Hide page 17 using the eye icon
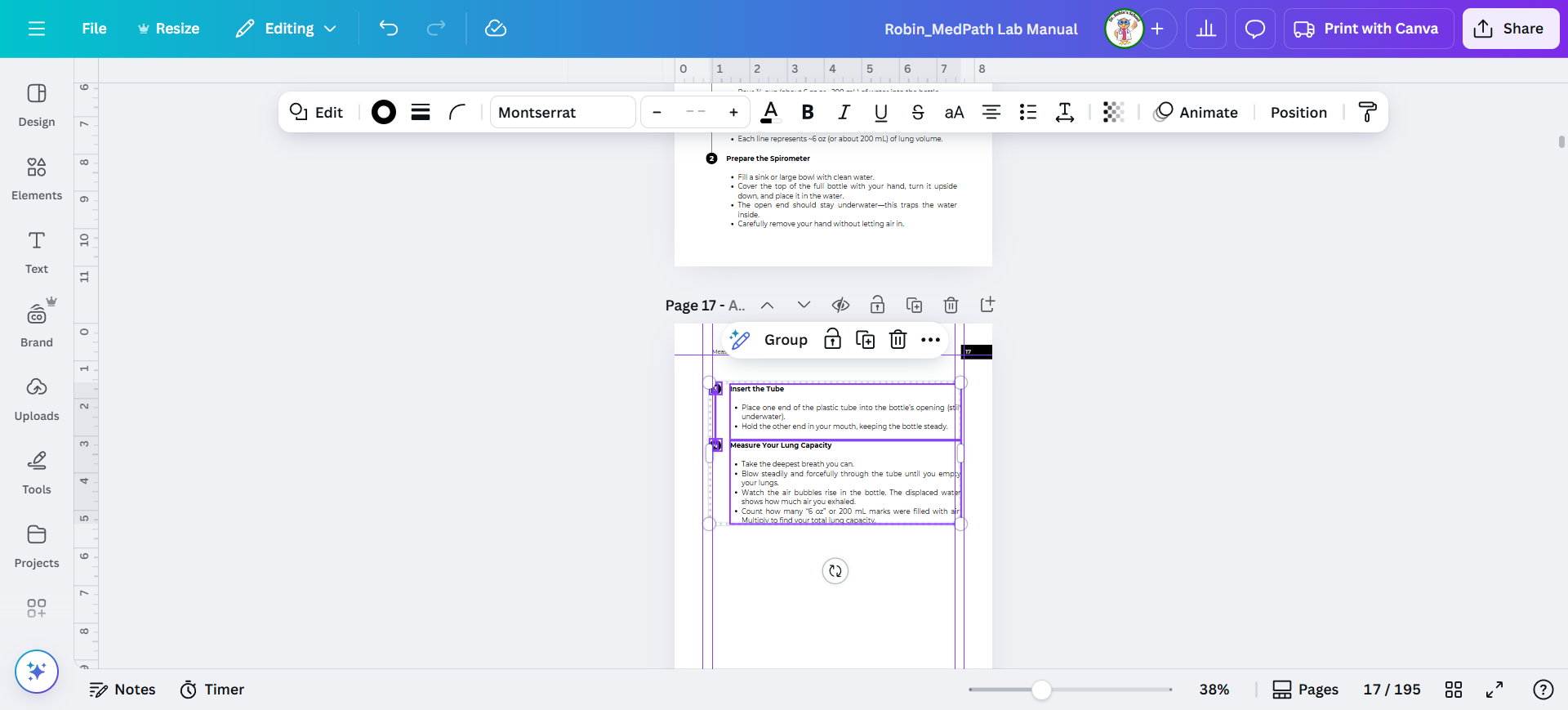Screen dimensions: 1568x710 point(840,305)
